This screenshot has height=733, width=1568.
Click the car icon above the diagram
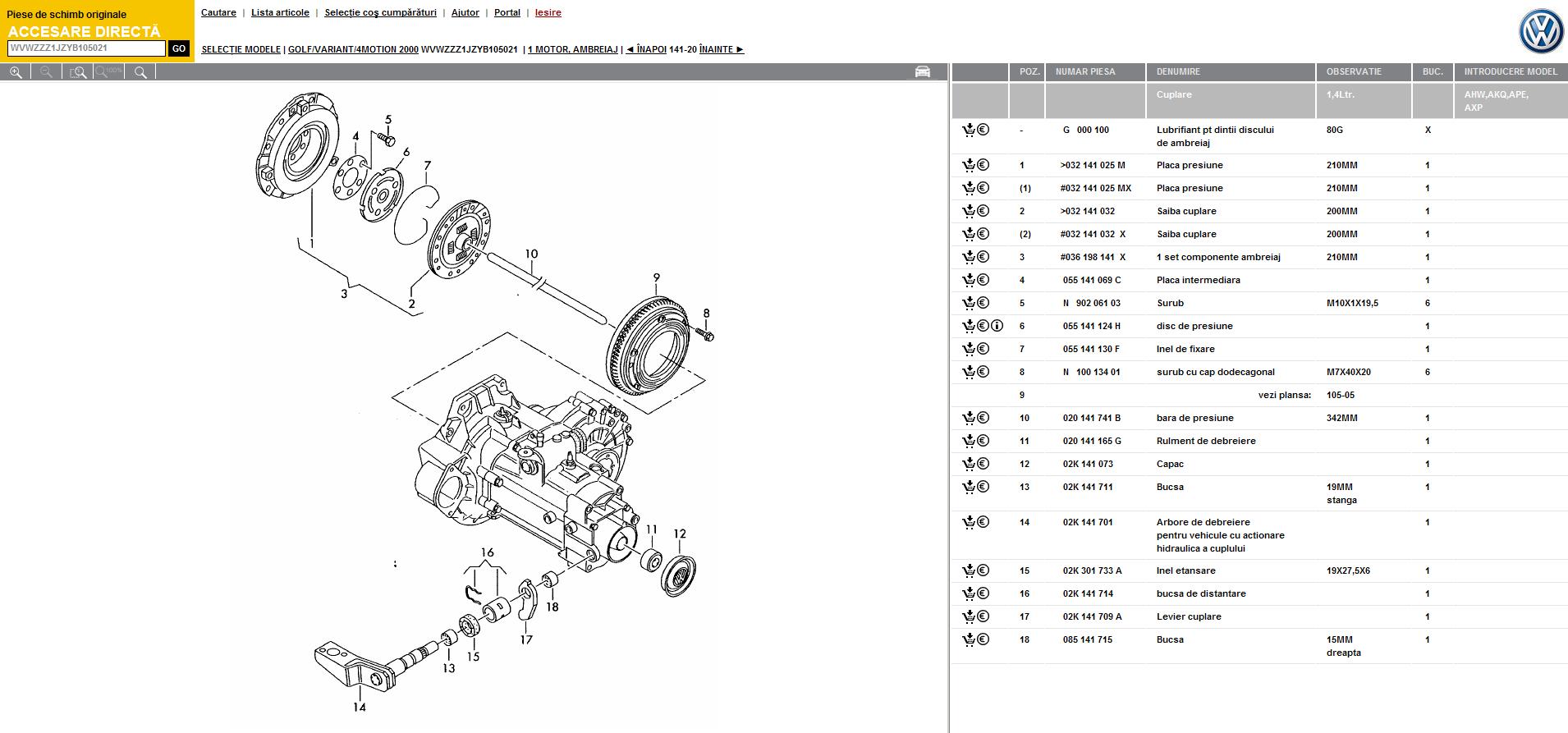pyautogui.click(x=923, y=71)
